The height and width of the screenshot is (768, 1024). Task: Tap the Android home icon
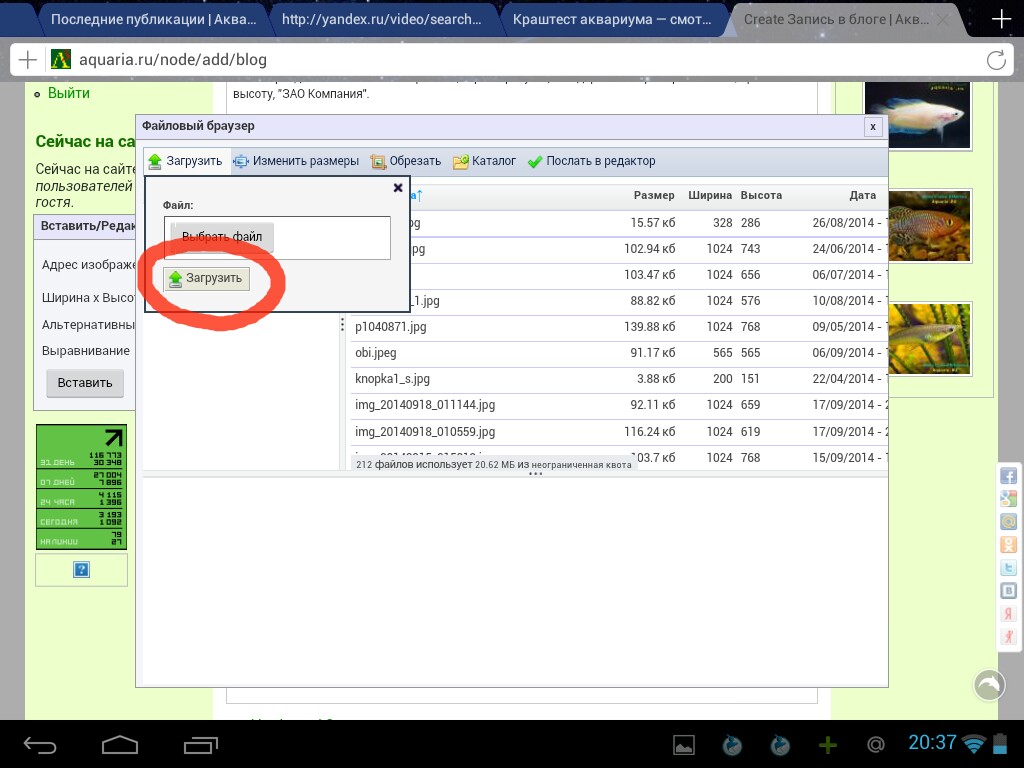click(x=120, y=744)
